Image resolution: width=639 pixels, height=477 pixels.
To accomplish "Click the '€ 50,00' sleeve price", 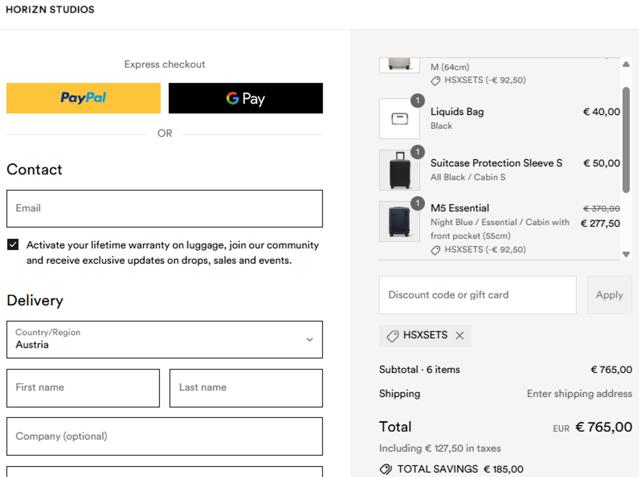I will click(602, 163).
